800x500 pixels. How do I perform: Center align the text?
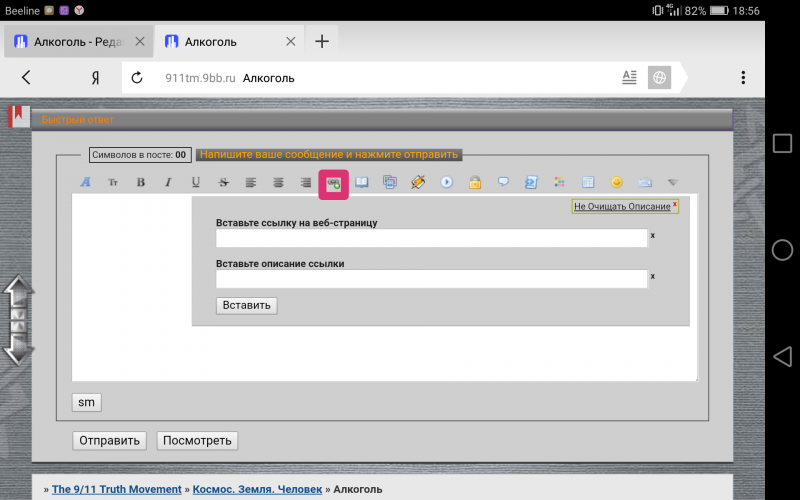[x=278, y=182]
